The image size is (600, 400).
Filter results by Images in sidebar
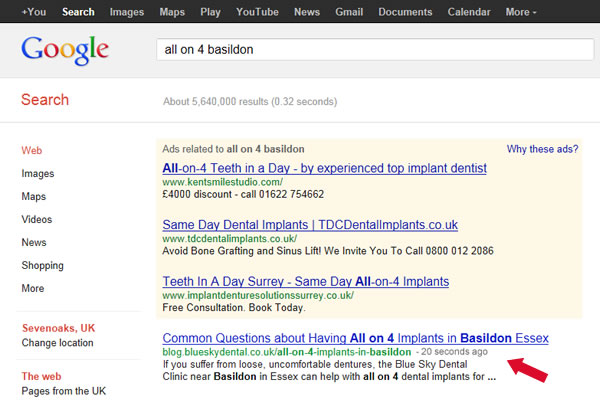(x=38, y=174)
